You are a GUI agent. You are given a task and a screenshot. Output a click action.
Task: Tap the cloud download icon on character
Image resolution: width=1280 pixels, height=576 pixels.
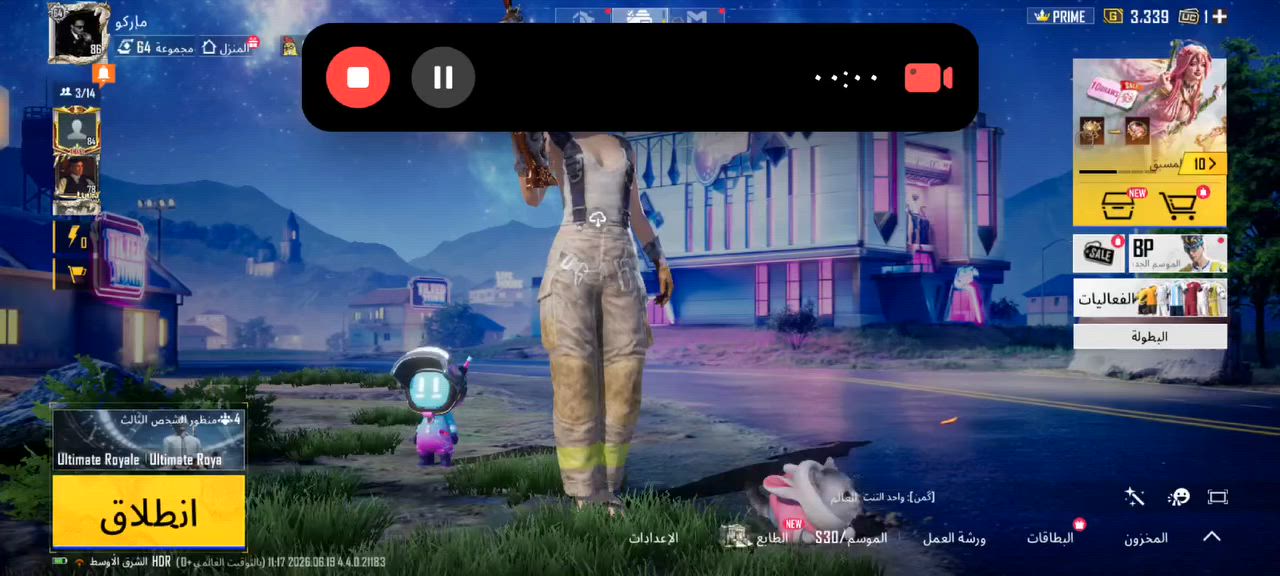(598, 219)
